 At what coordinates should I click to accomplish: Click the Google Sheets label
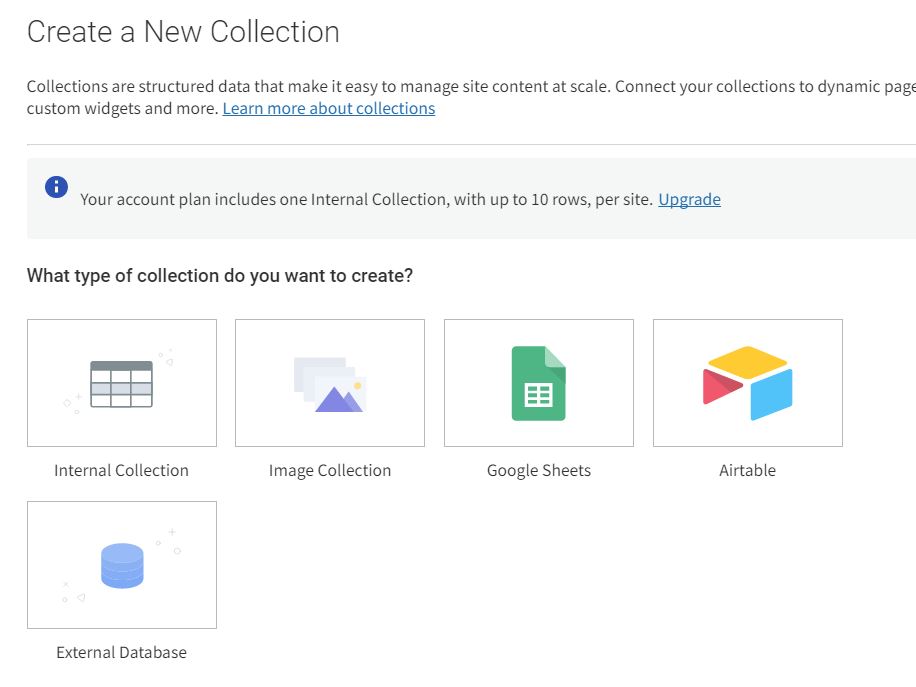point(539,470)
